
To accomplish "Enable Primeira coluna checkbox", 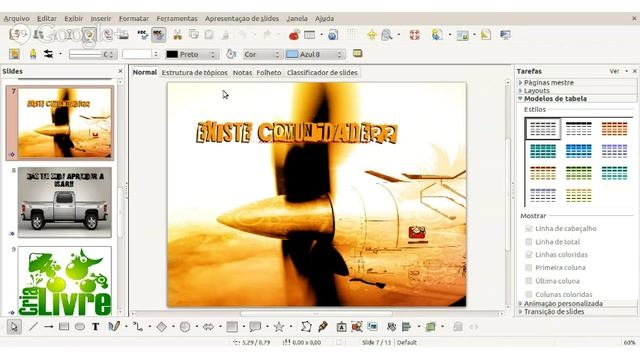I will 529,268.
